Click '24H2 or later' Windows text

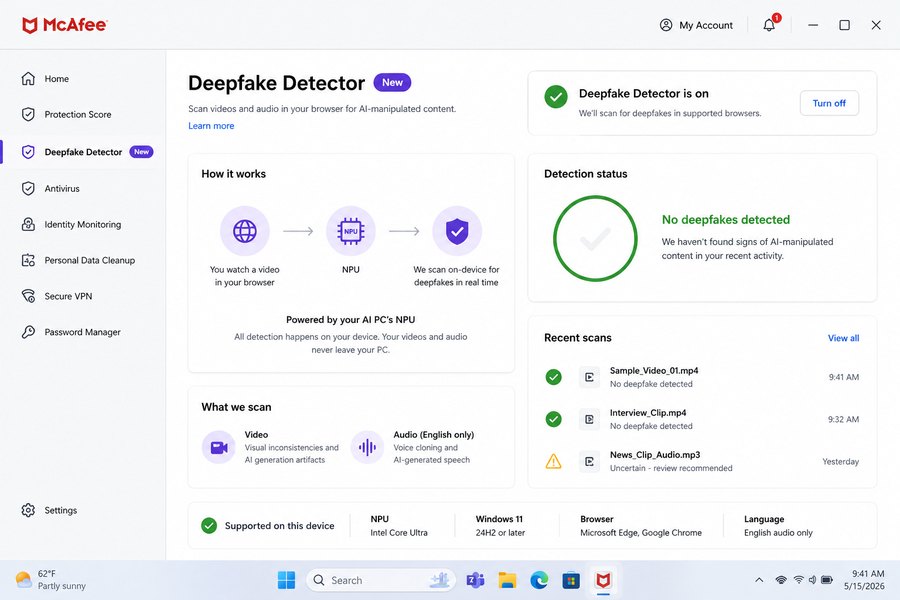(500, 533)
